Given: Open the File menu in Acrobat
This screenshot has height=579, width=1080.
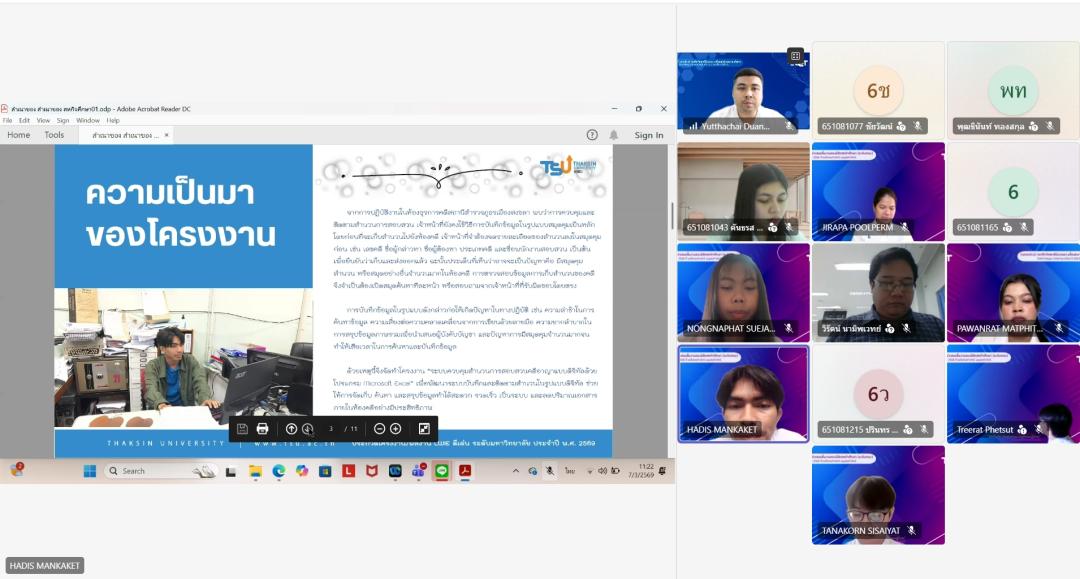Looking at the screenshot, I should tap(7, 120).
